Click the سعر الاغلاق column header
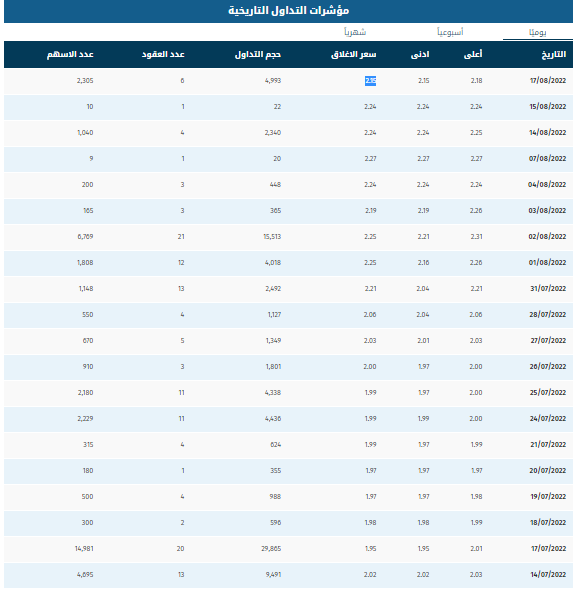This screenshot has width=573, height=595. click(x=354, y=55)
